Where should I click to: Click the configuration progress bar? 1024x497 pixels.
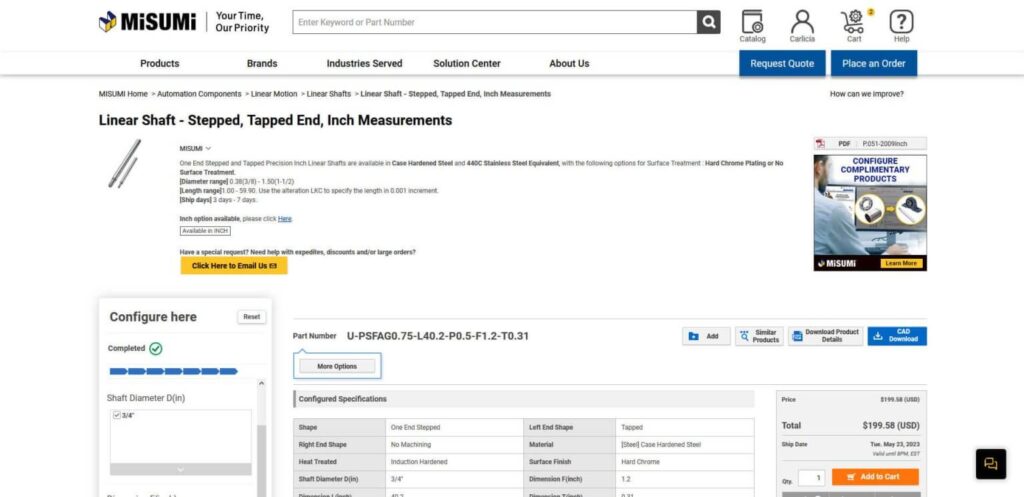[x=173, y=371]
